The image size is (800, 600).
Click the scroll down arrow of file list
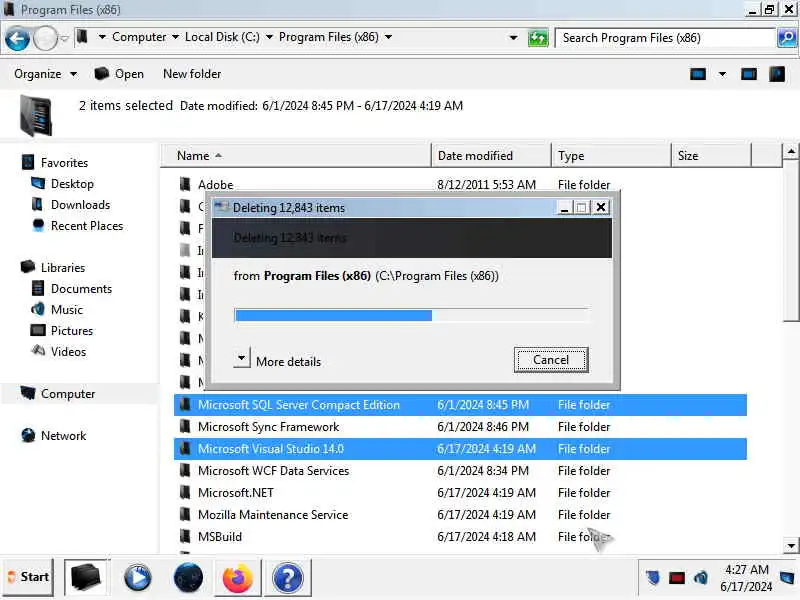click(x=791, y=545)
